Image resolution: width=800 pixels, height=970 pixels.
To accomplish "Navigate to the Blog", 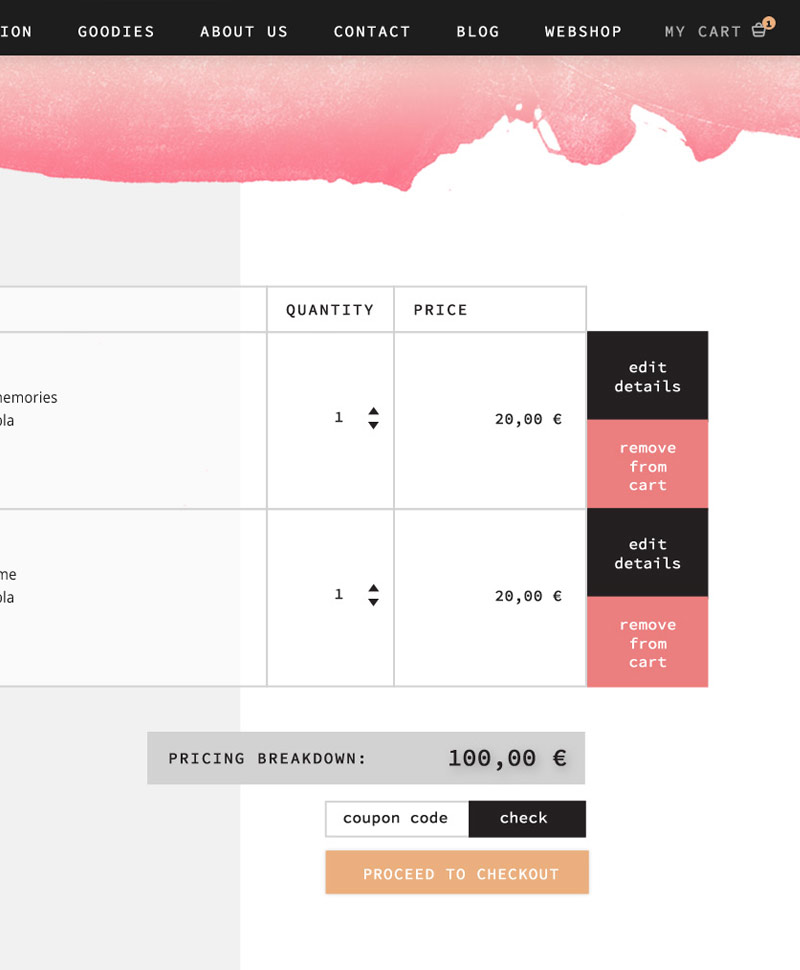I will coord(478,32).
